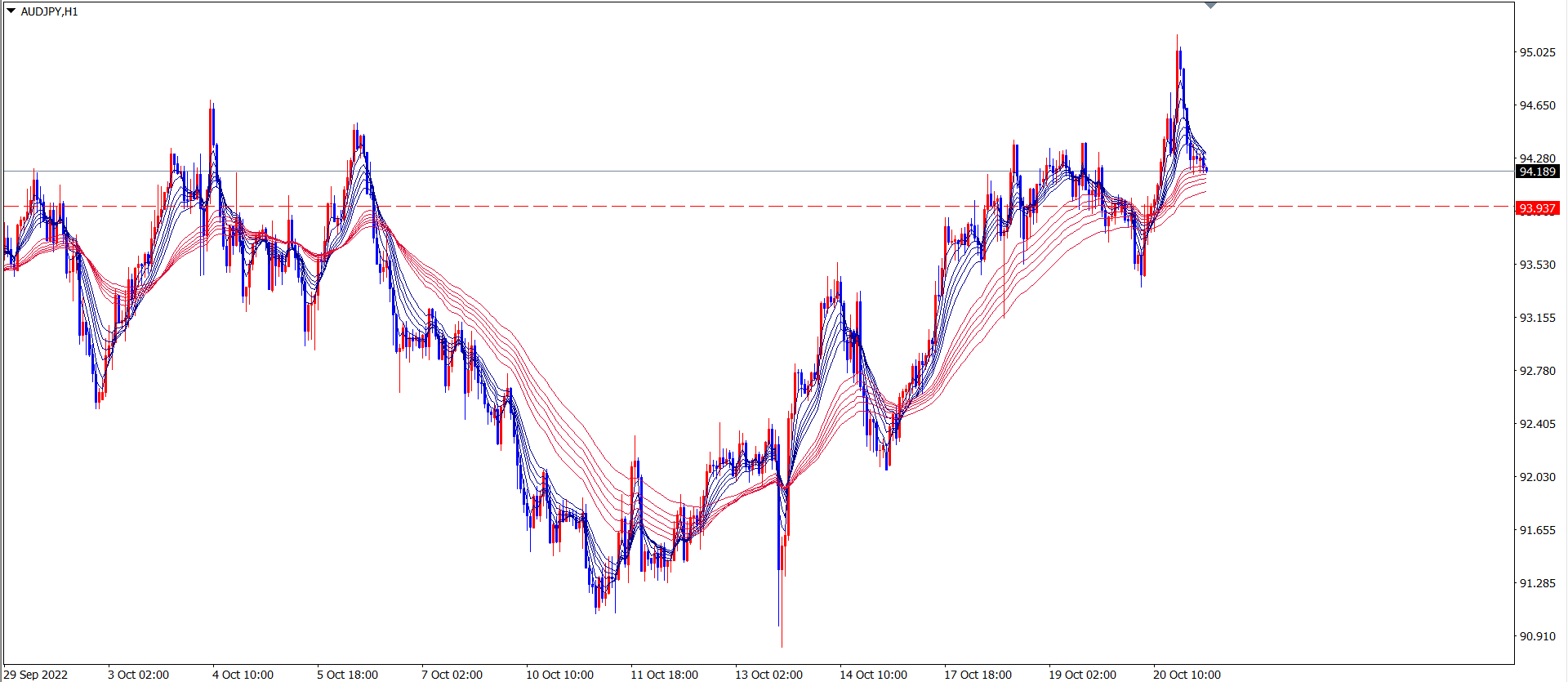
Task: Click the 95.025 price axis label
Action: pos(1537,52)
